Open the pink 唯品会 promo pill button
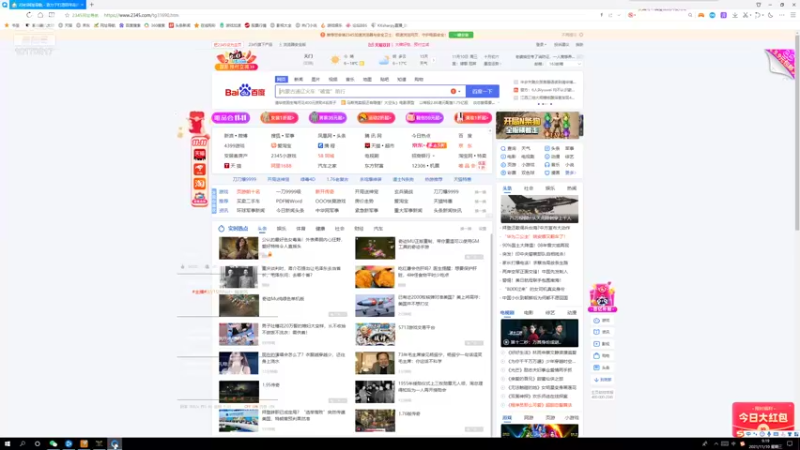The height and width of the screenshot is (450, 800). (x=231, y=118)
